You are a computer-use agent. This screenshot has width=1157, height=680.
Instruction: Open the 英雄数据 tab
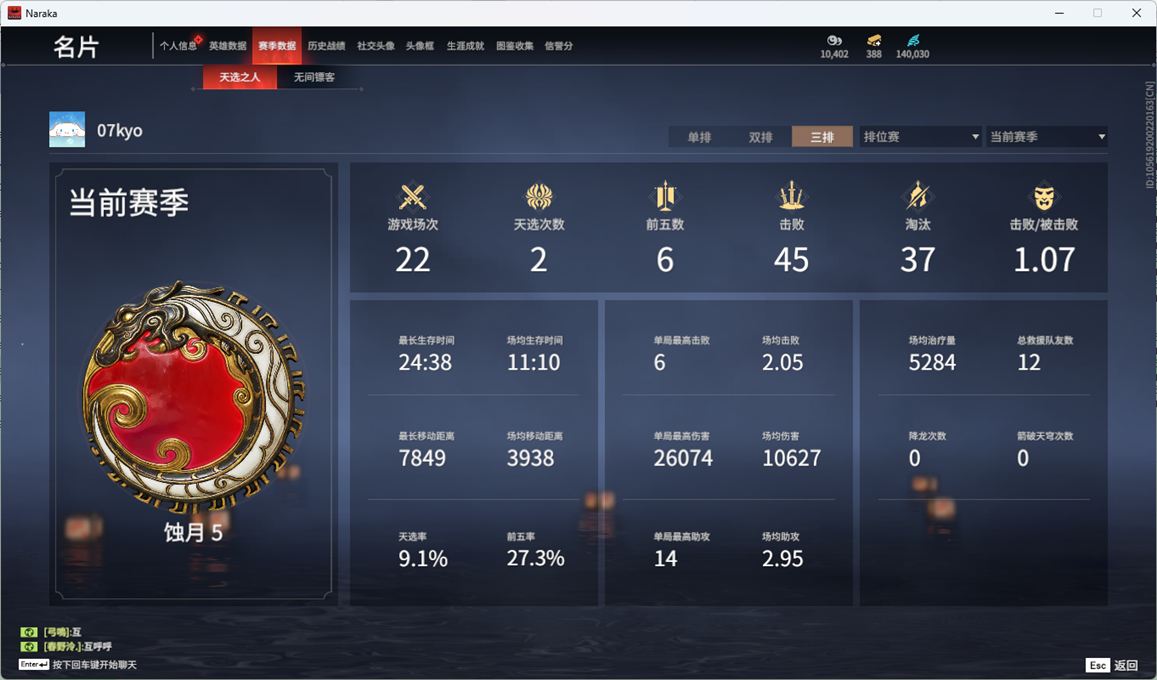(227, 46)
